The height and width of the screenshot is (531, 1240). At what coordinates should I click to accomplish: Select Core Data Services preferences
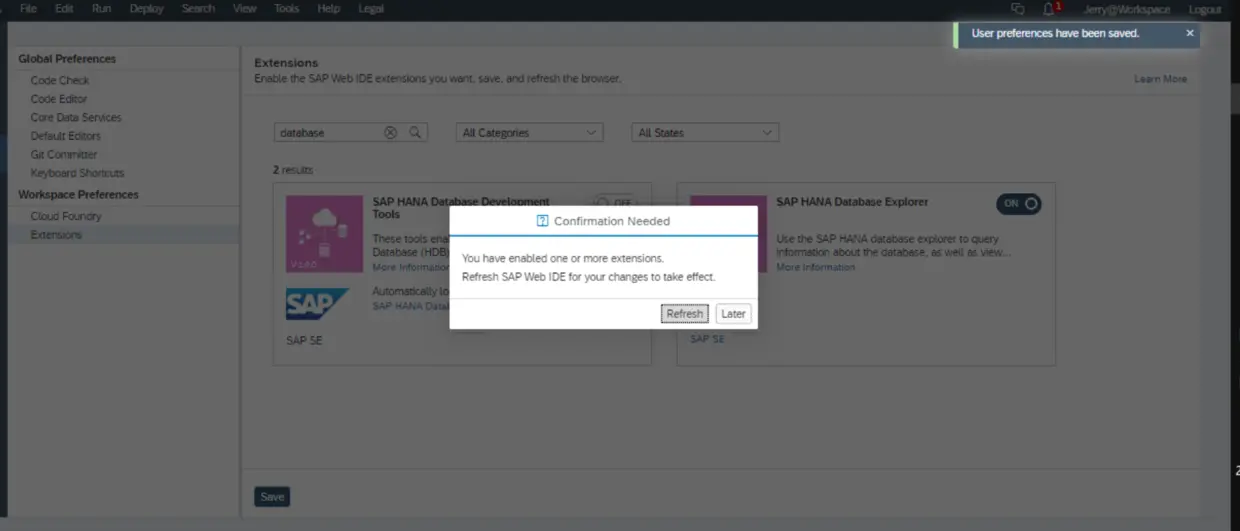(x=76, y=117)
